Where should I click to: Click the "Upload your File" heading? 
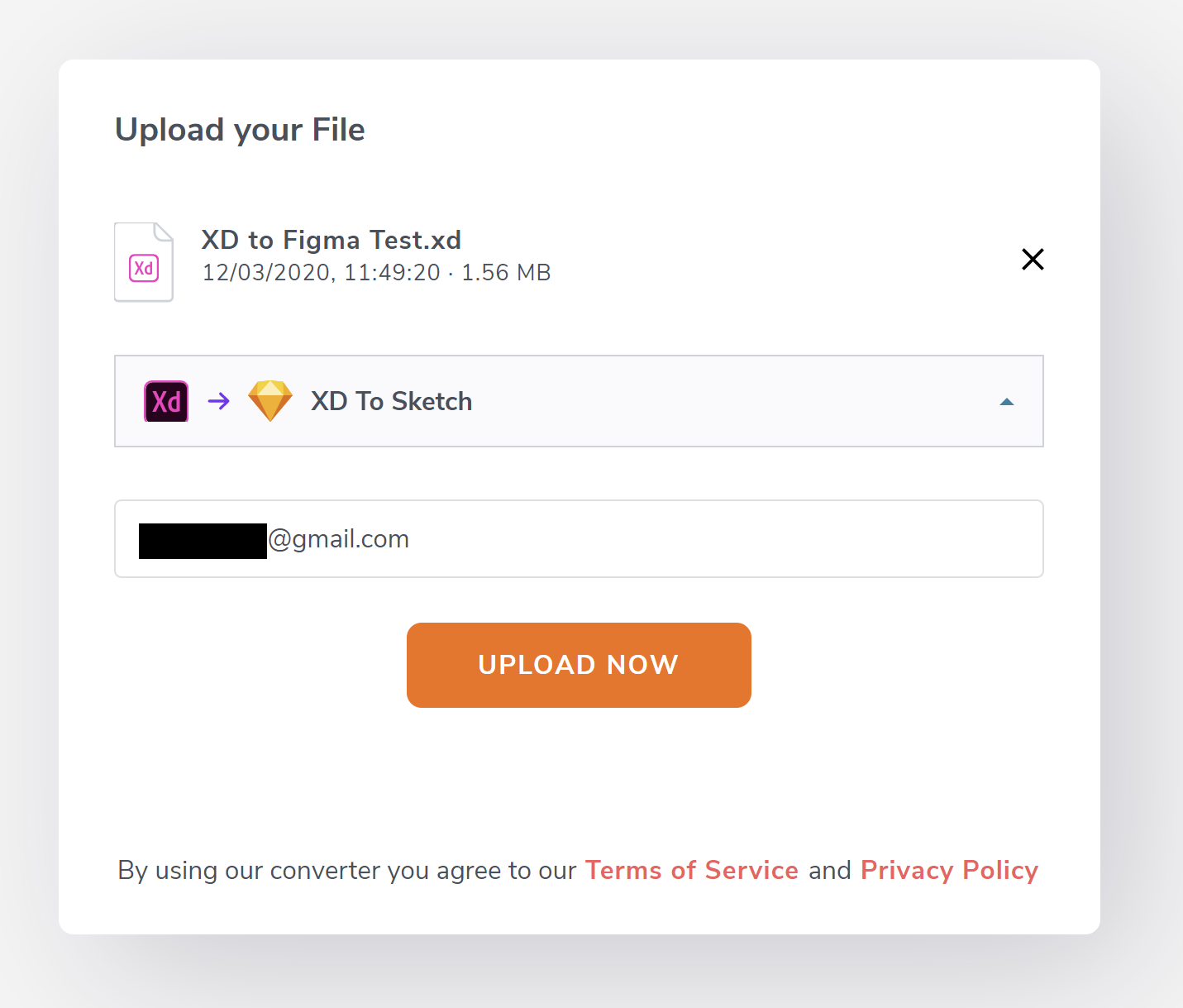click(240, 130)
